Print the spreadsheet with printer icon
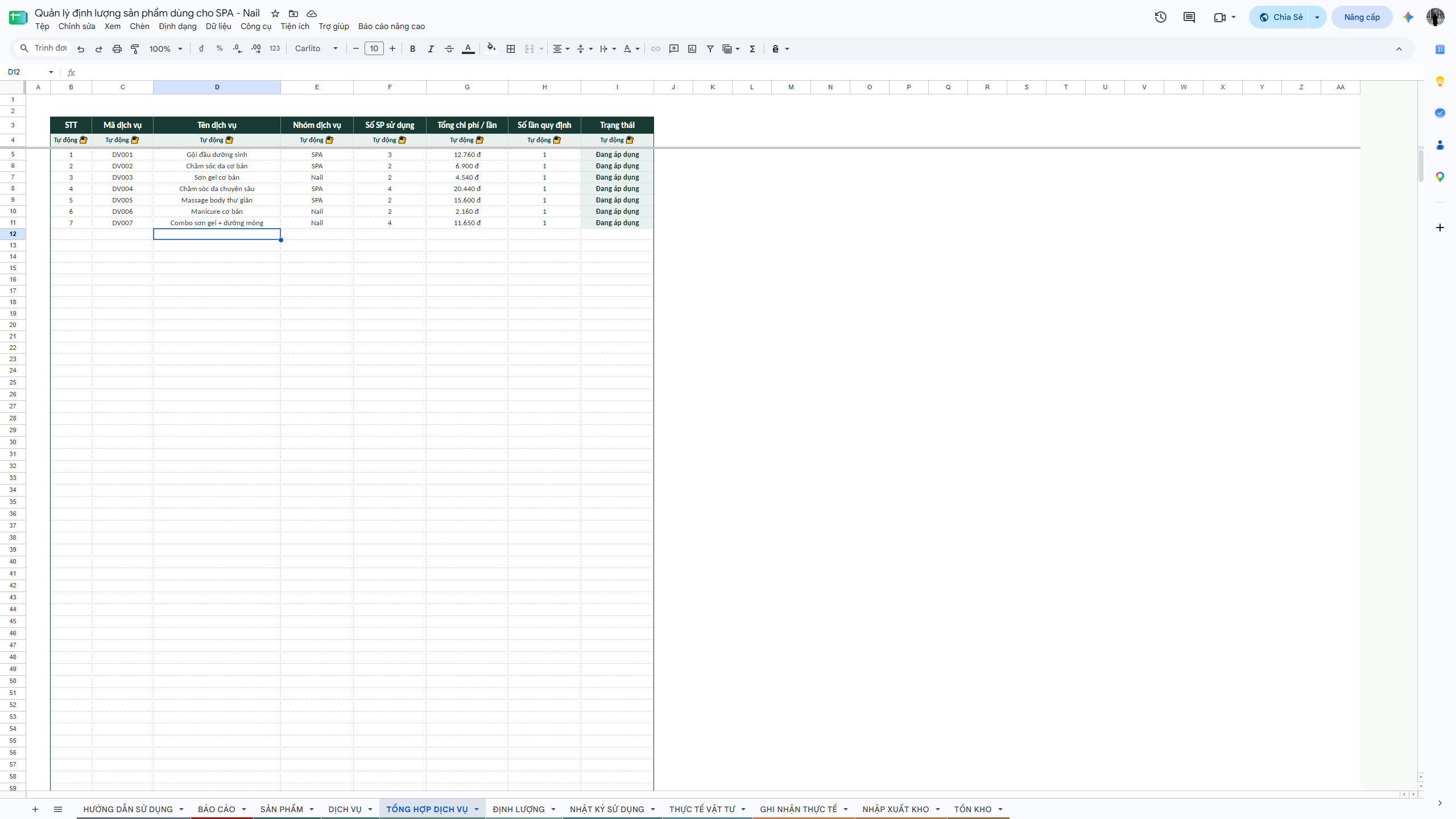 pyautogui.click(x=117, y=49)
